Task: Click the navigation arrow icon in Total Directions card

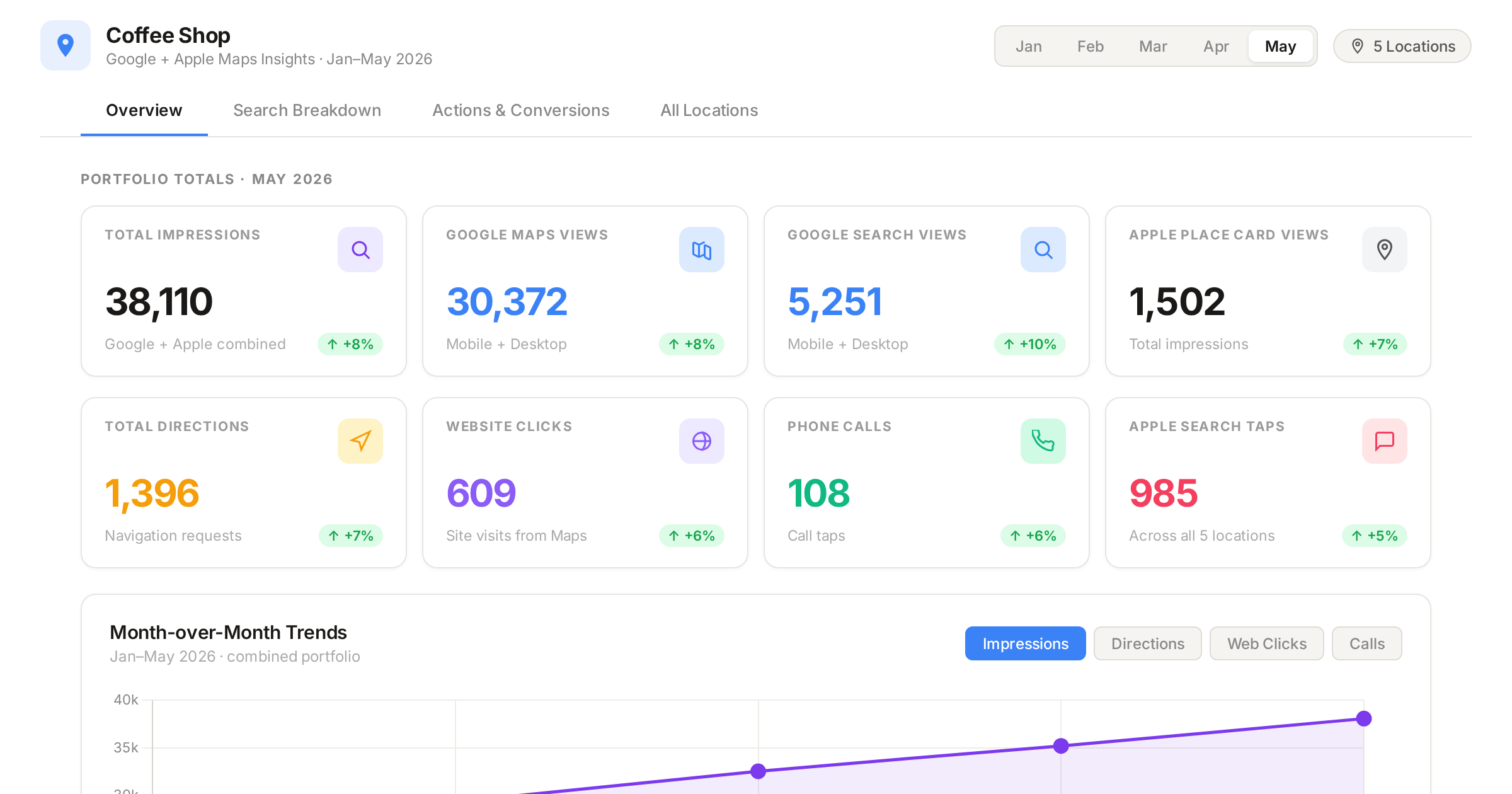Action: point(360,441)
